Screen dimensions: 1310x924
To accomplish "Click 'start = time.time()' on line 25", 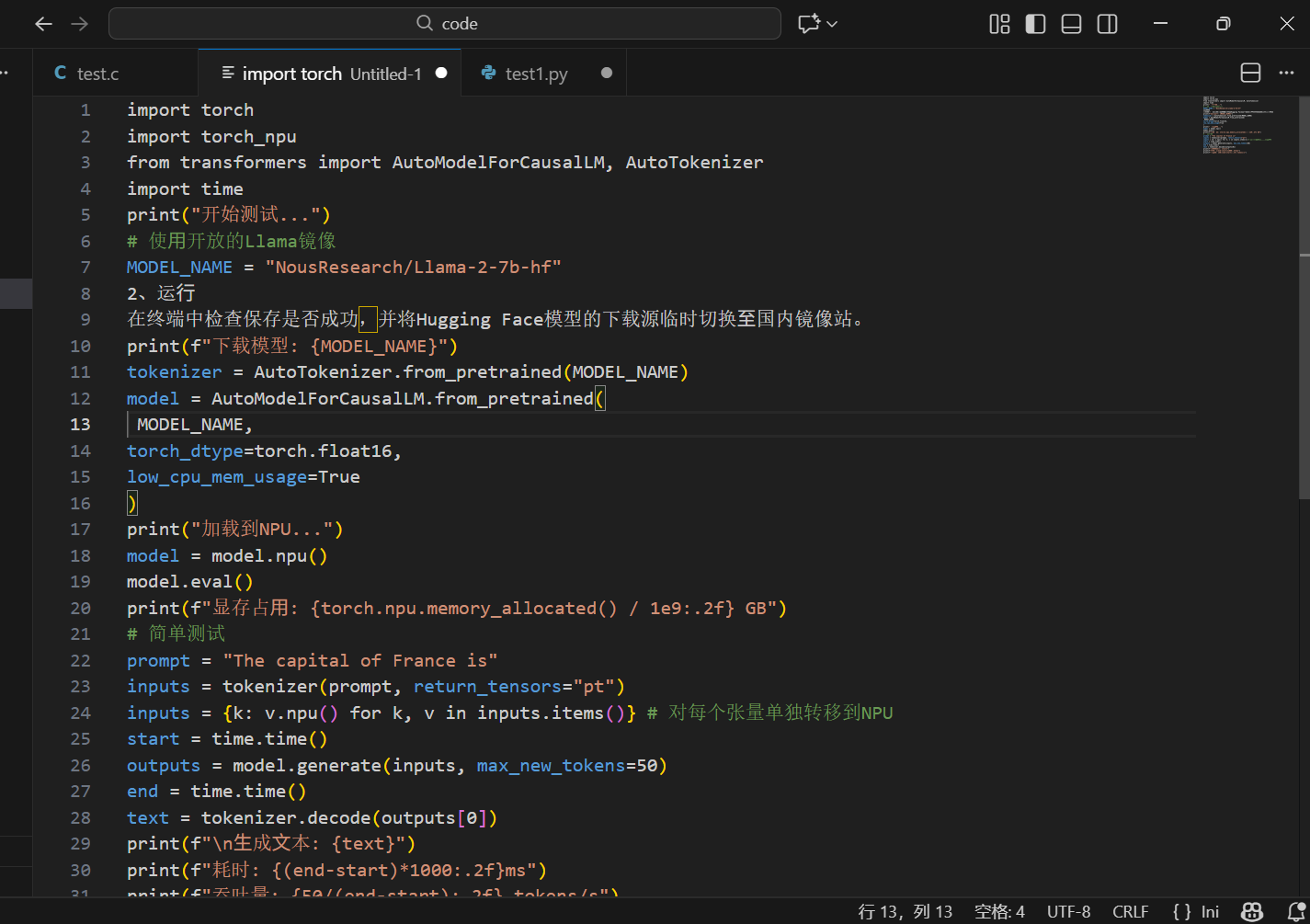I will tap(227, 739).
